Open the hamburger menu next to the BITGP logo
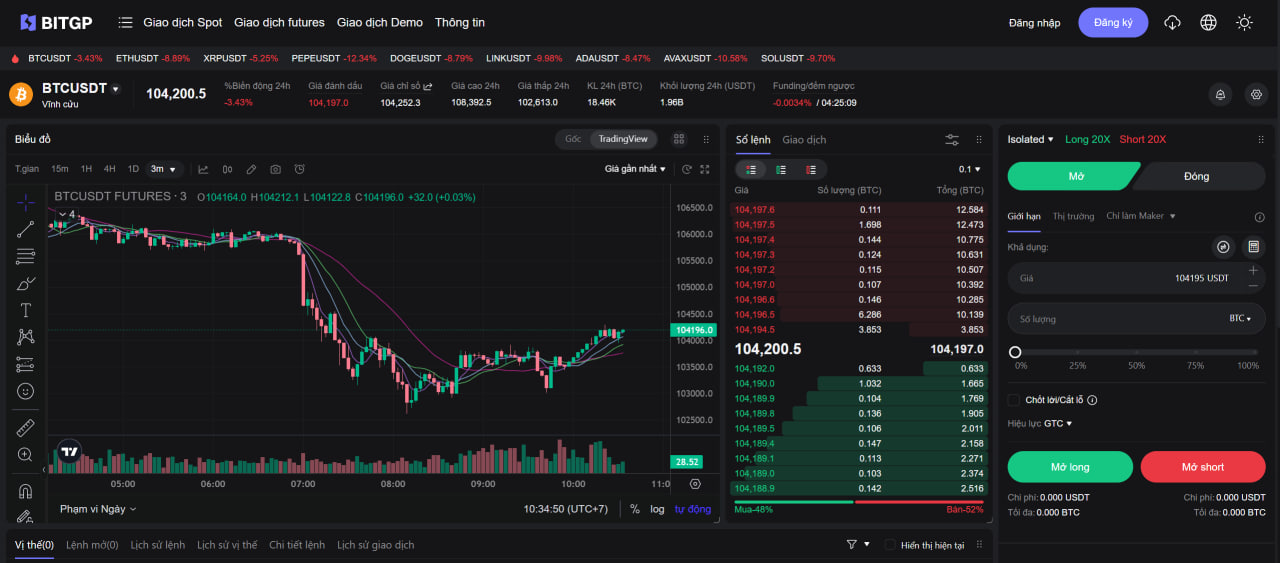 125,22
